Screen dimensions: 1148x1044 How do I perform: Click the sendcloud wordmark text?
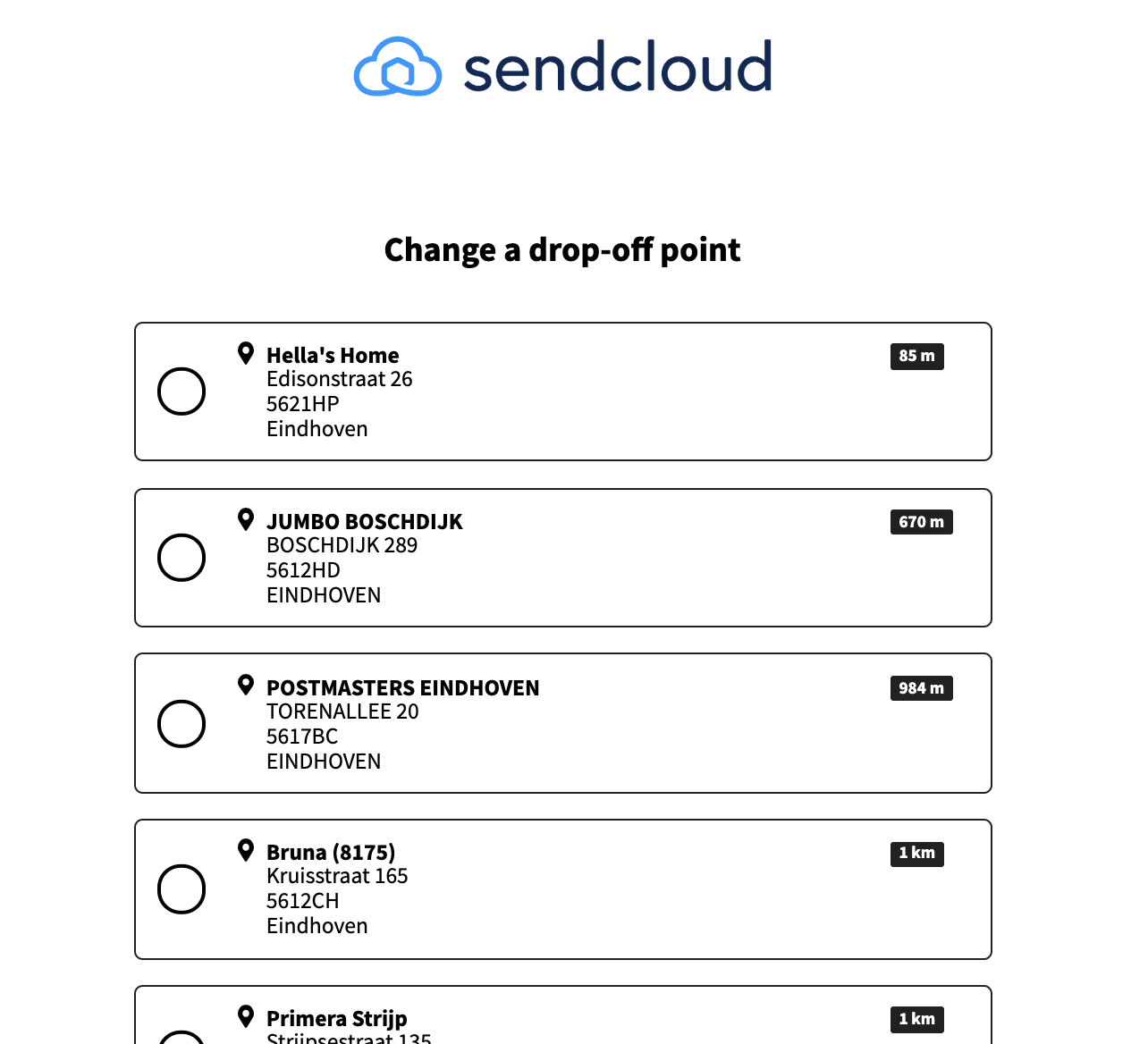(x=617, y=66)
